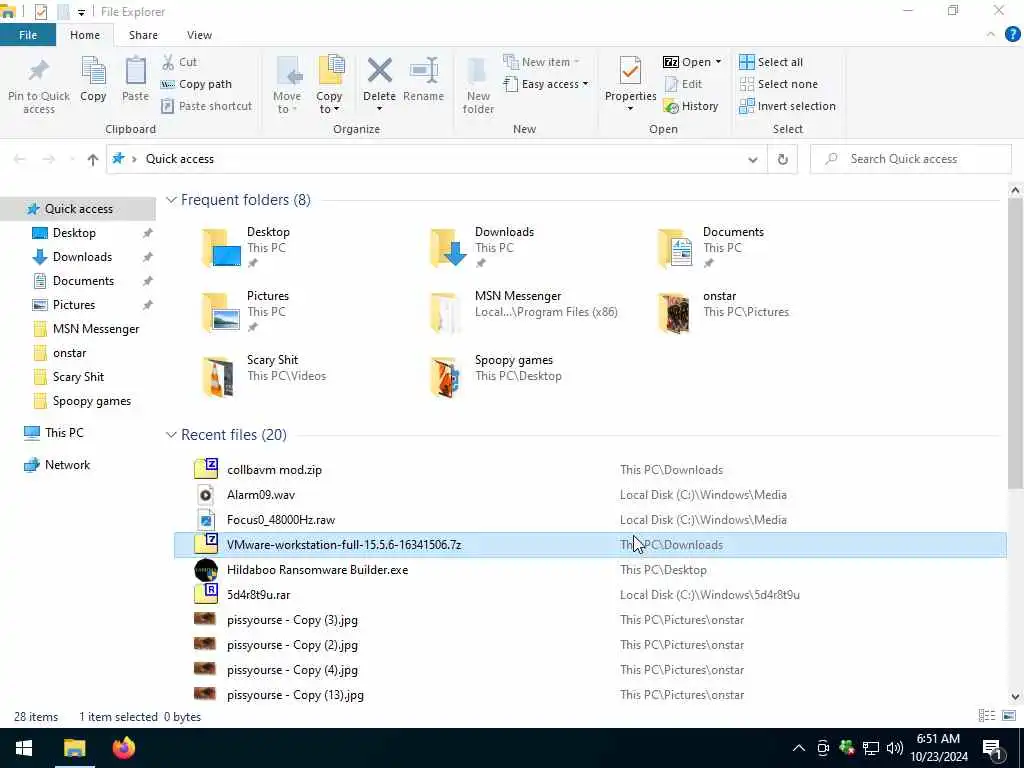Select the Documents frequent folder tile
Image resolution: width=1024 pixels, height=768 pixels.
coord(712,249)
